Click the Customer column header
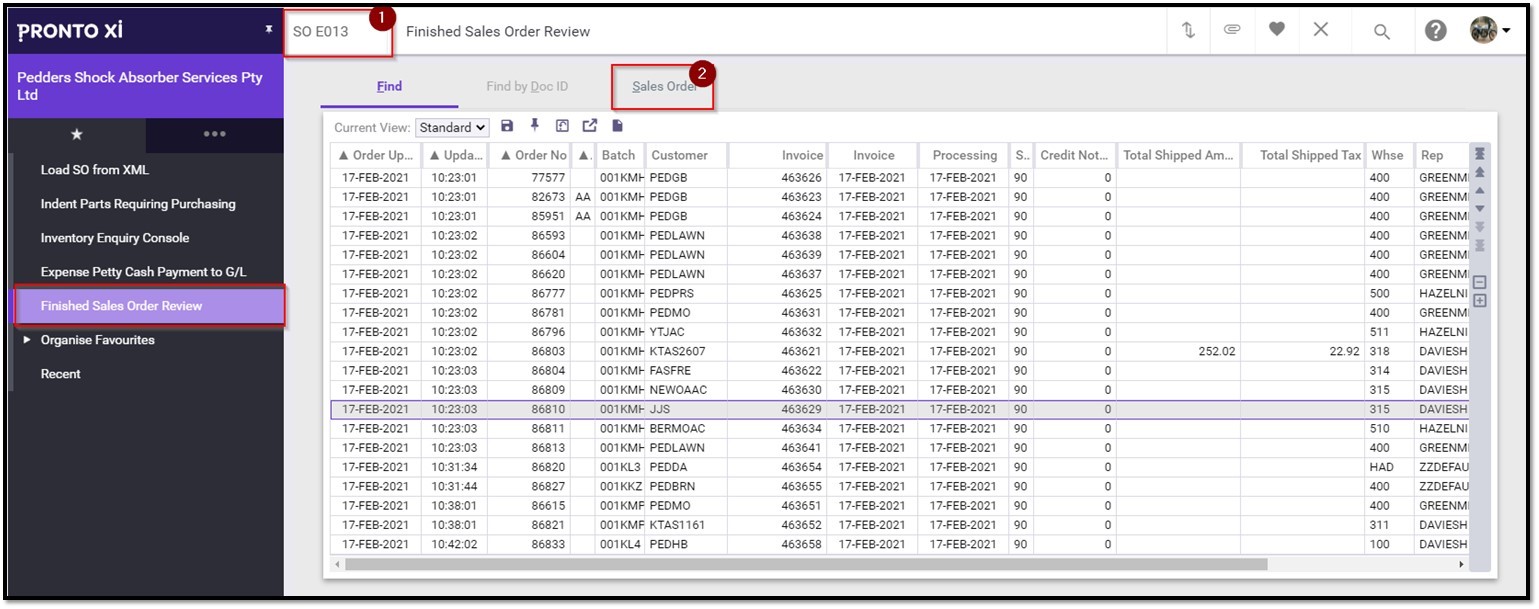This screenshot has height=609, width=1539. click(x=686, y=155)
